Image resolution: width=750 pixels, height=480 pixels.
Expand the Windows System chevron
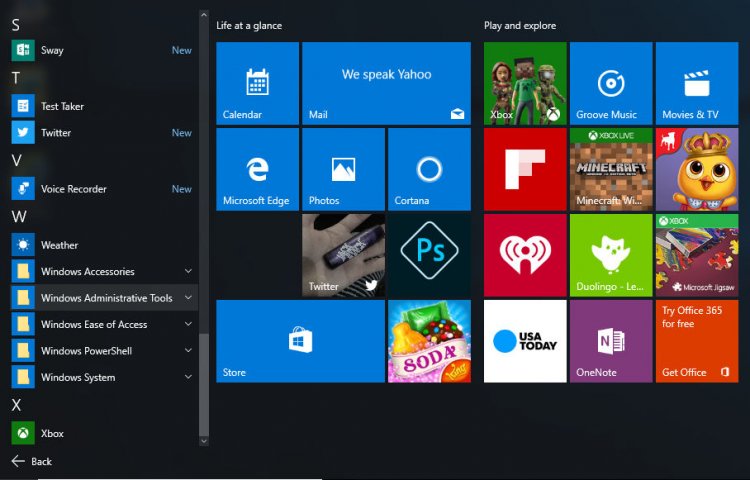coord(188,377)
